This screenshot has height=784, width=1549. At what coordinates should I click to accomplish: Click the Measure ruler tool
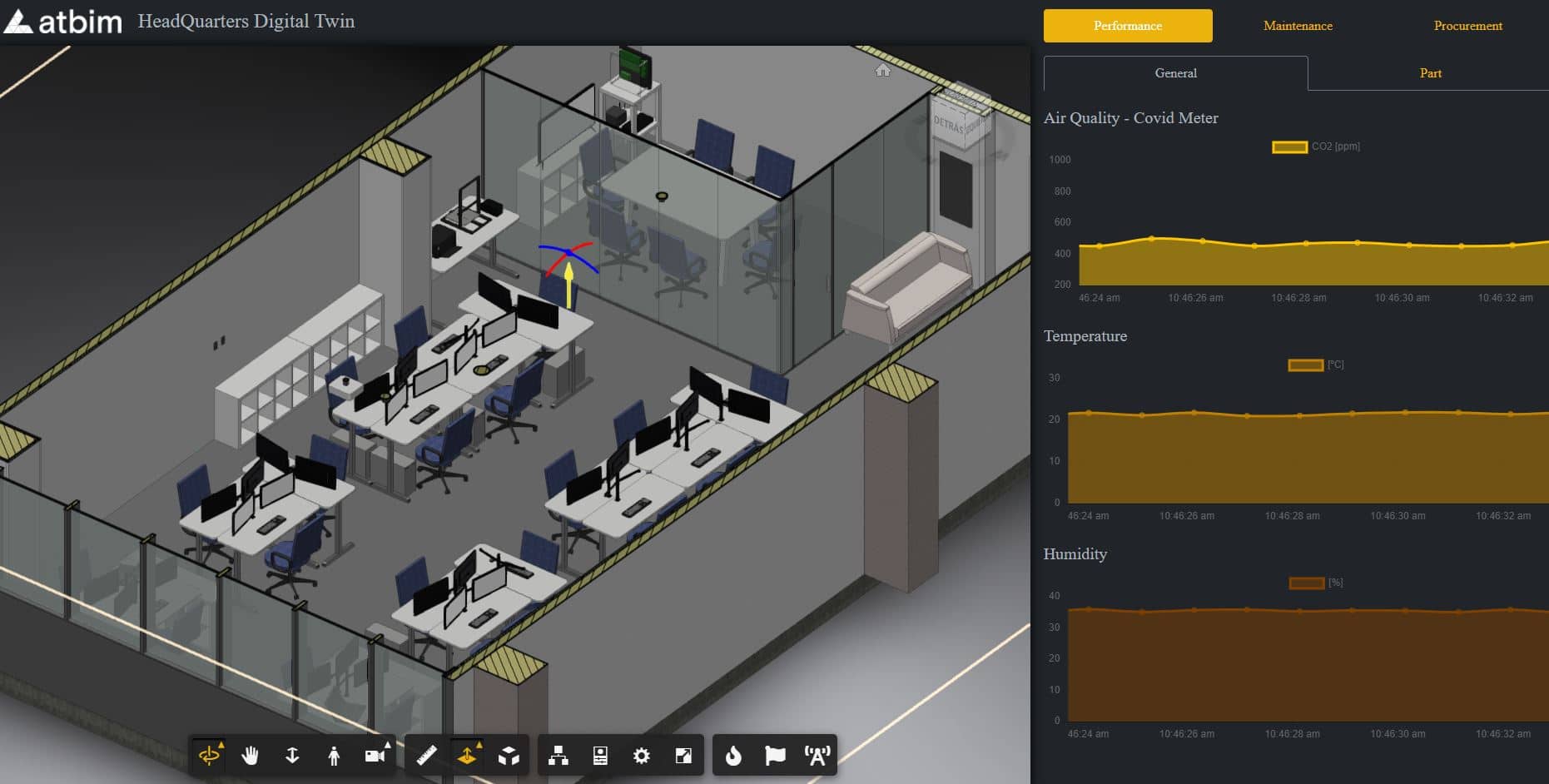[x=426, y=756]
